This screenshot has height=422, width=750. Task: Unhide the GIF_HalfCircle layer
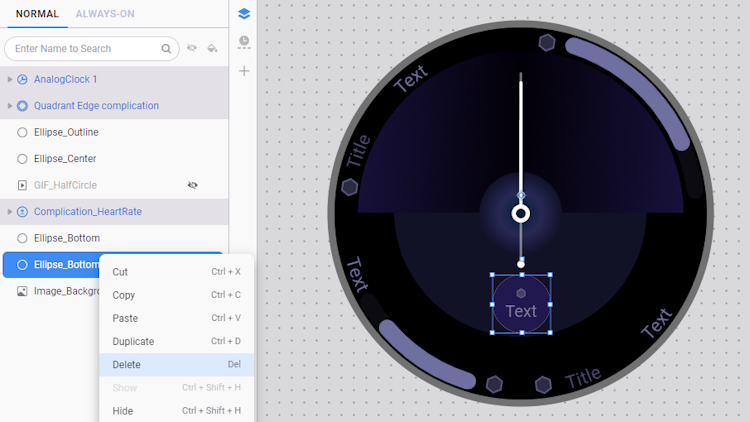tap(192, 185)
